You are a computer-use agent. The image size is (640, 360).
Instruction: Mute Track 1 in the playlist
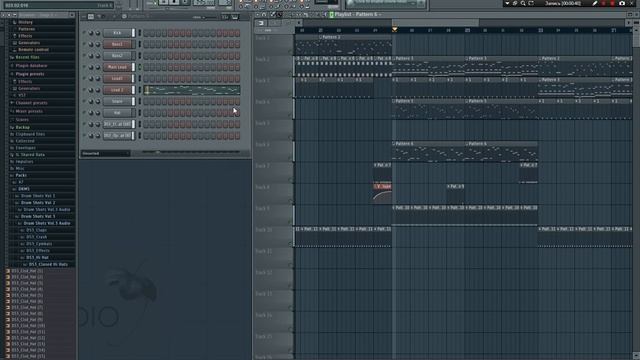coord(291,52)
